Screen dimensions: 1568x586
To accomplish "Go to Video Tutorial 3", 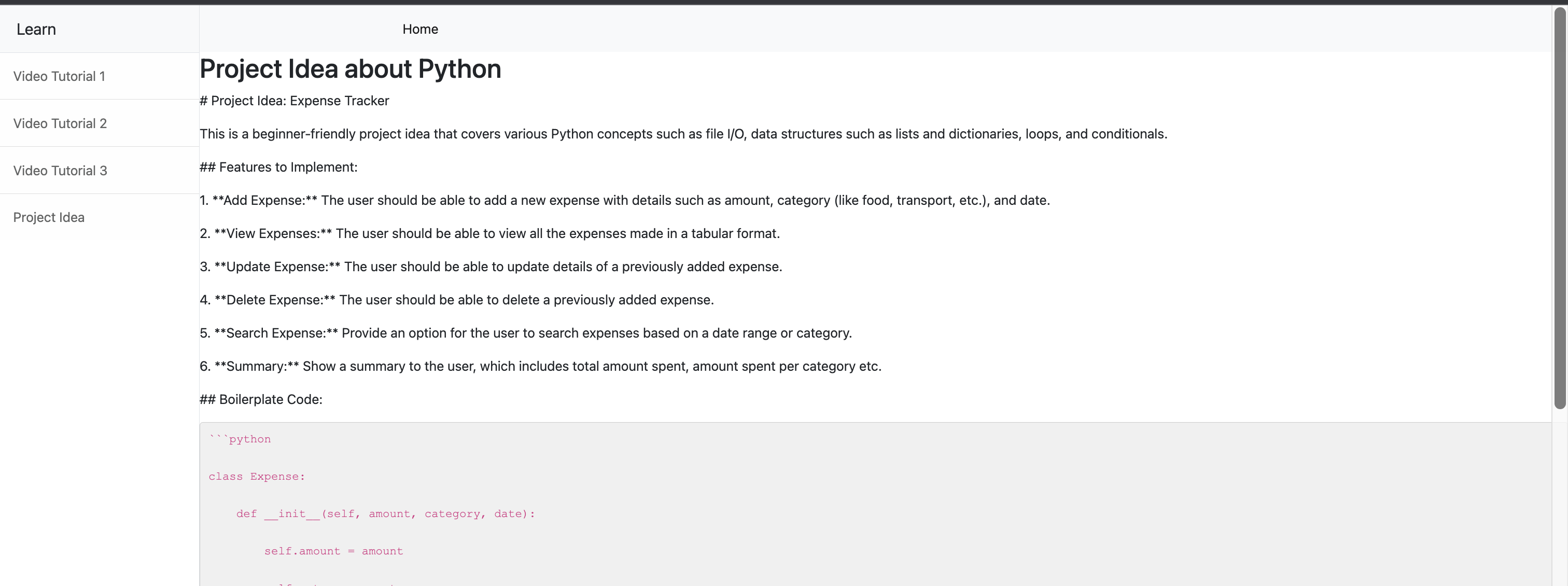I will [60, 171].
